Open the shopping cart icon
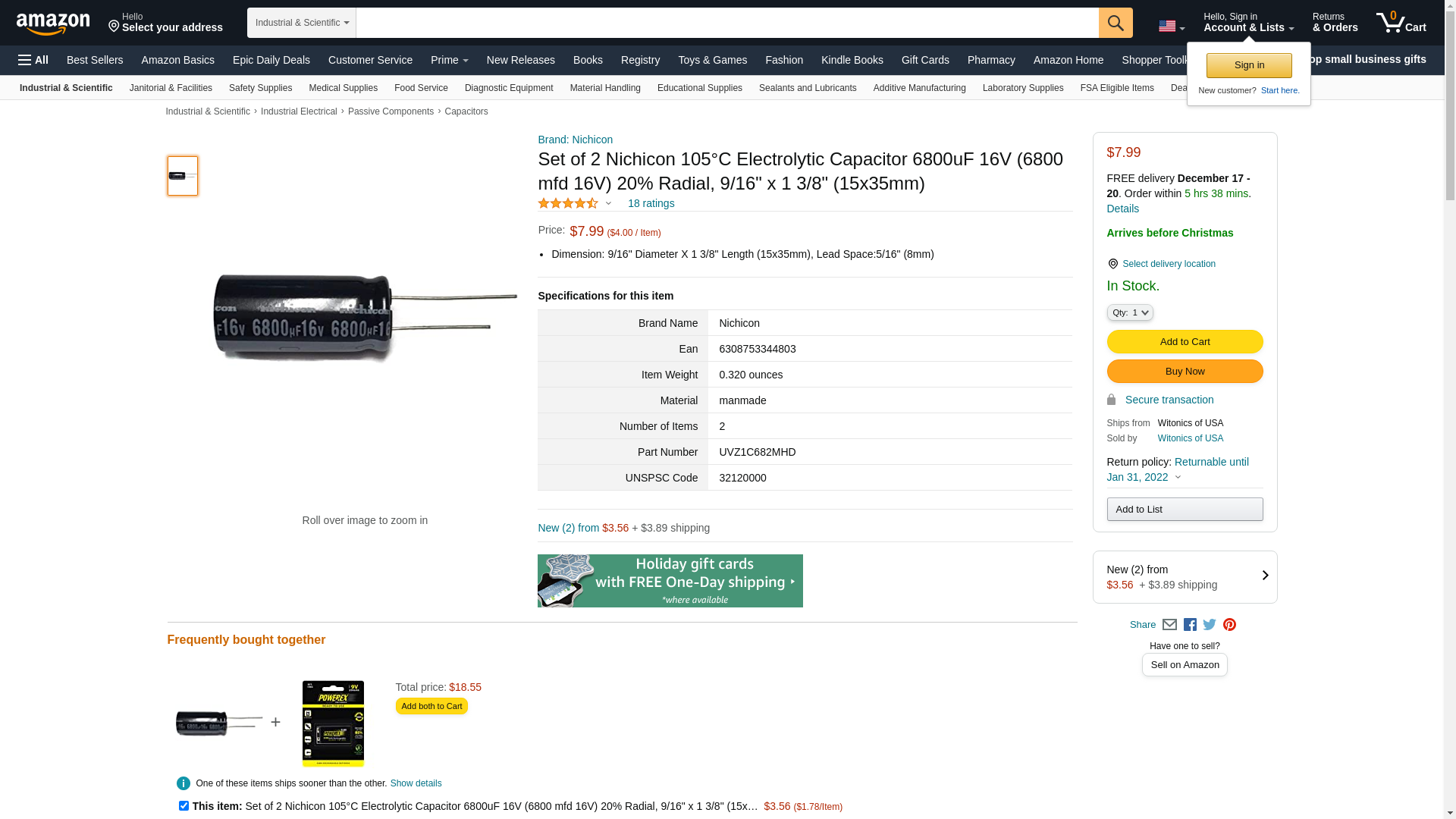1456x819 pixels. 1401,22
